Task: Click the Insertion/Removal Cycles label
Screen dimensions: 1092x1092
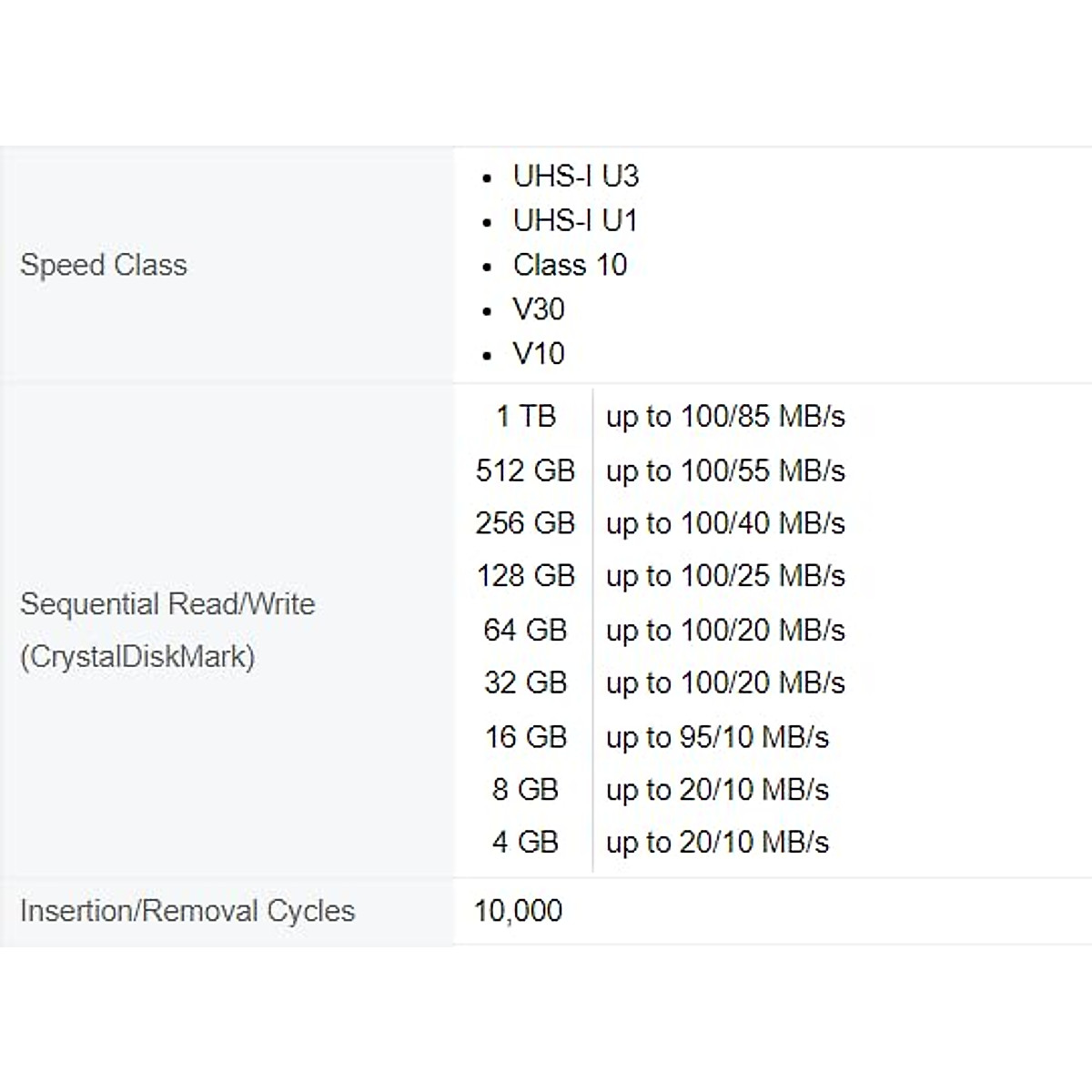Action: [187, 911]
